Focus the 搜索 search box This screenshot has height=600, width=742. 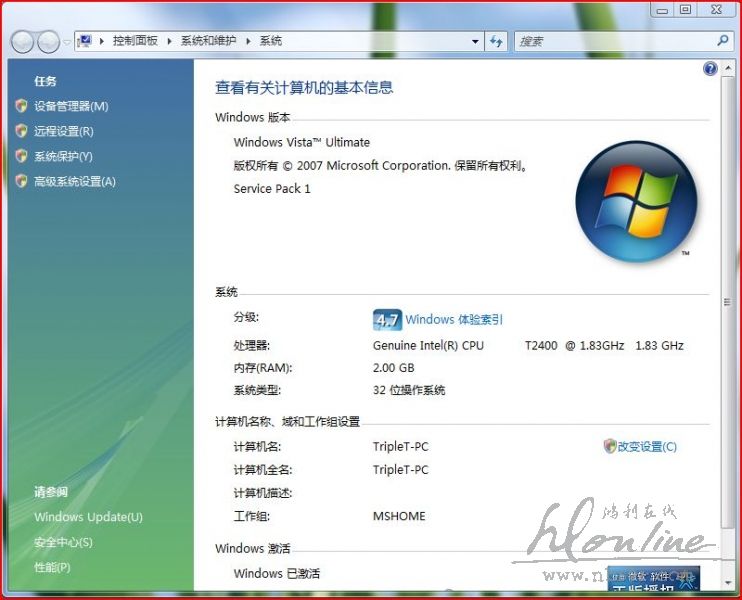pyautogui.click(x=615, y=42)
